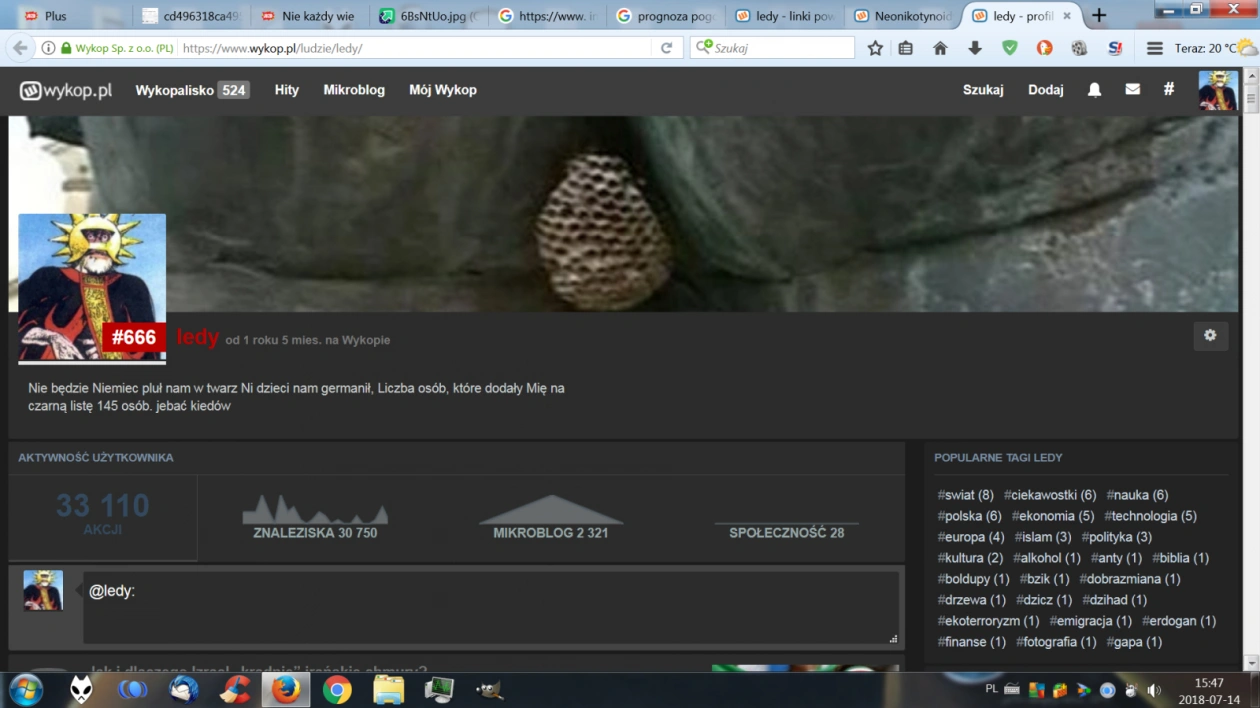1260x708 pixels.
Task: Click Dodaj link in header
Action: click(x=1045, y=90)
